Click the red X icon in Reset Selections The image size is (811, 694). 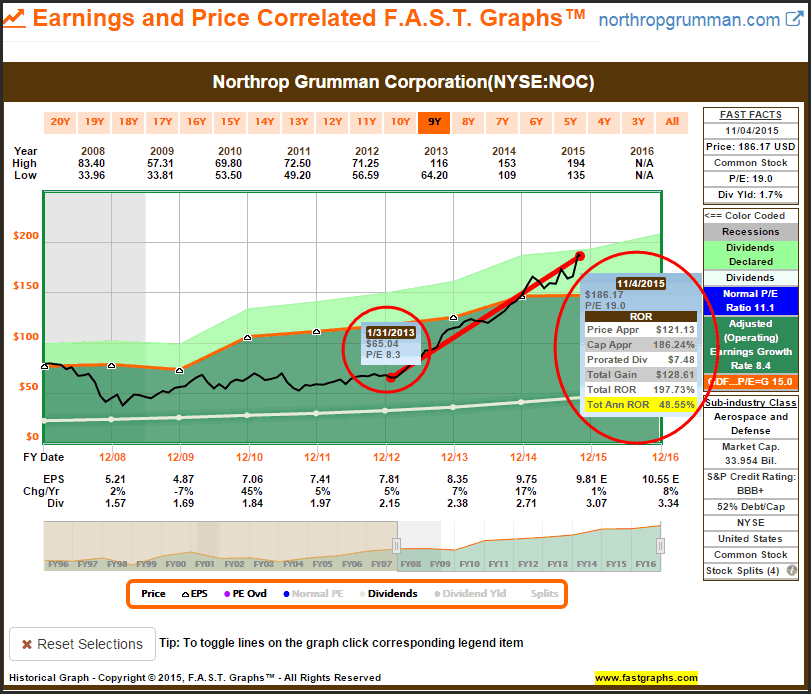(28, 644)
